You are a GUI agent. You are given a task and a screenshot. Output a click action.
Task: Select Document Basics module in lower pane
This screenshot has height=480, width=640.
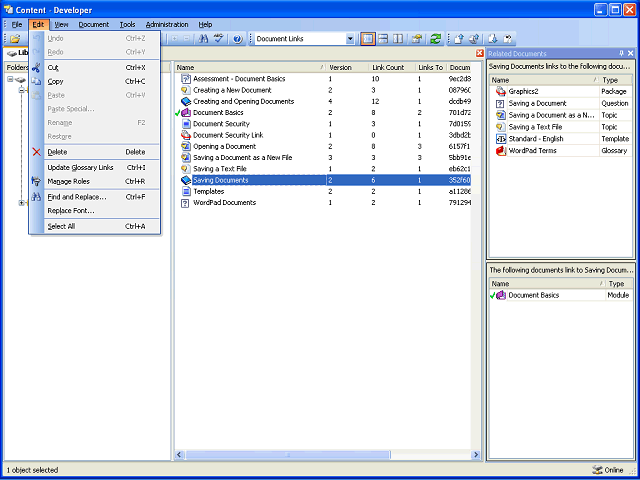561,295
